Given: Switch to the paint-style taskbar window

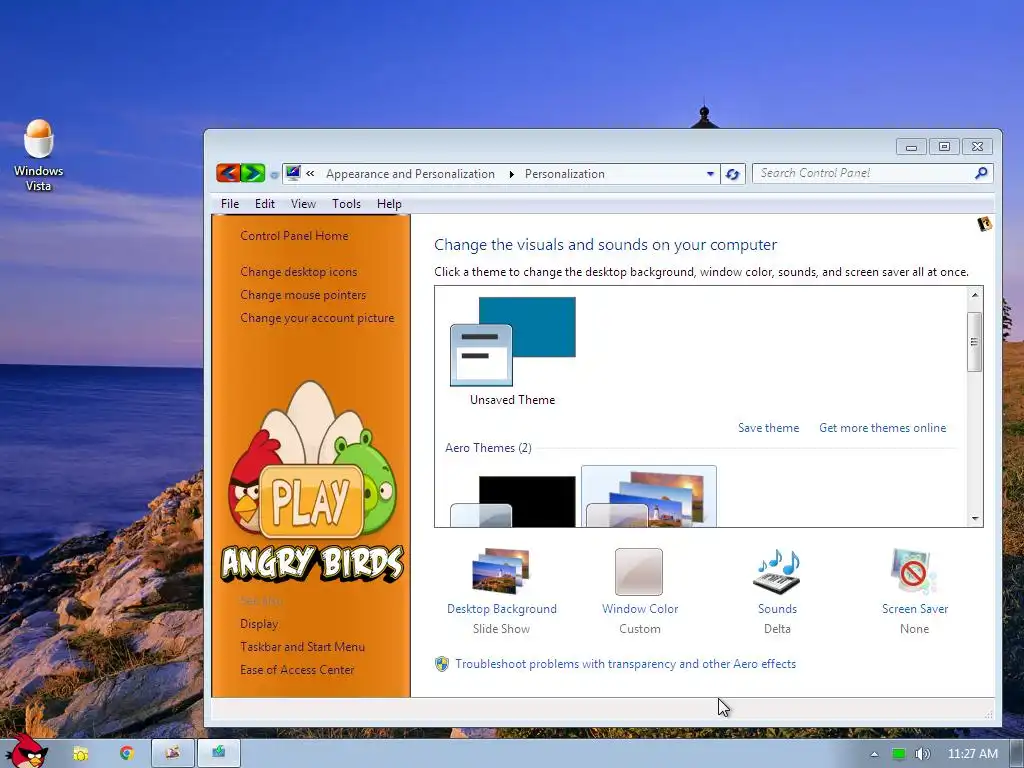Looking at the screenshot, I should [173, 754].
